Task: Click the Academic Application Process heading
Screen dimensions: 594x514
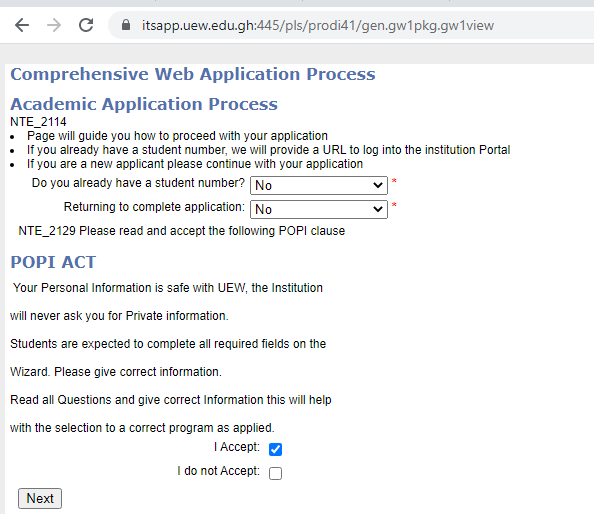Action: pyautogui.click(x=144, y=104)
